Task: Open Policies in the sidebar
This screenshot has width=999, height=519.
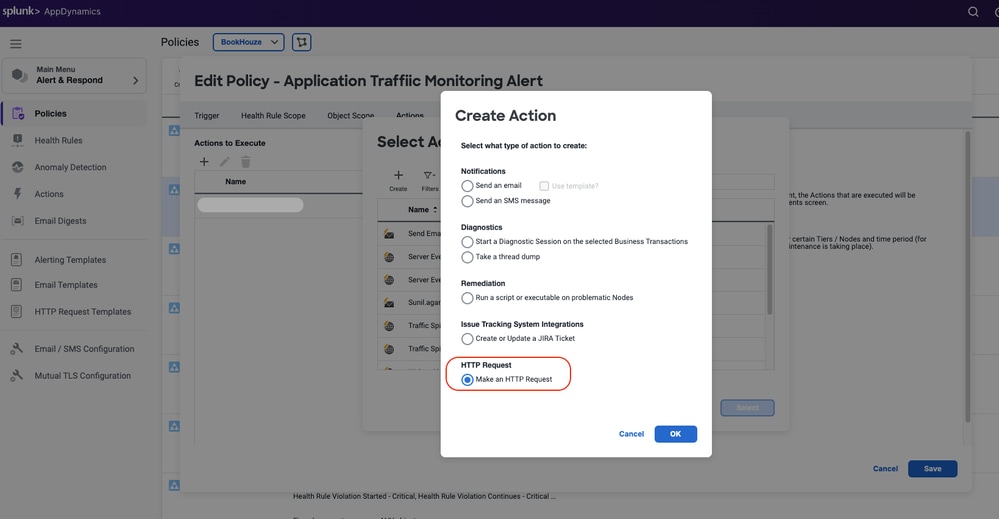Action: [50, 113]
